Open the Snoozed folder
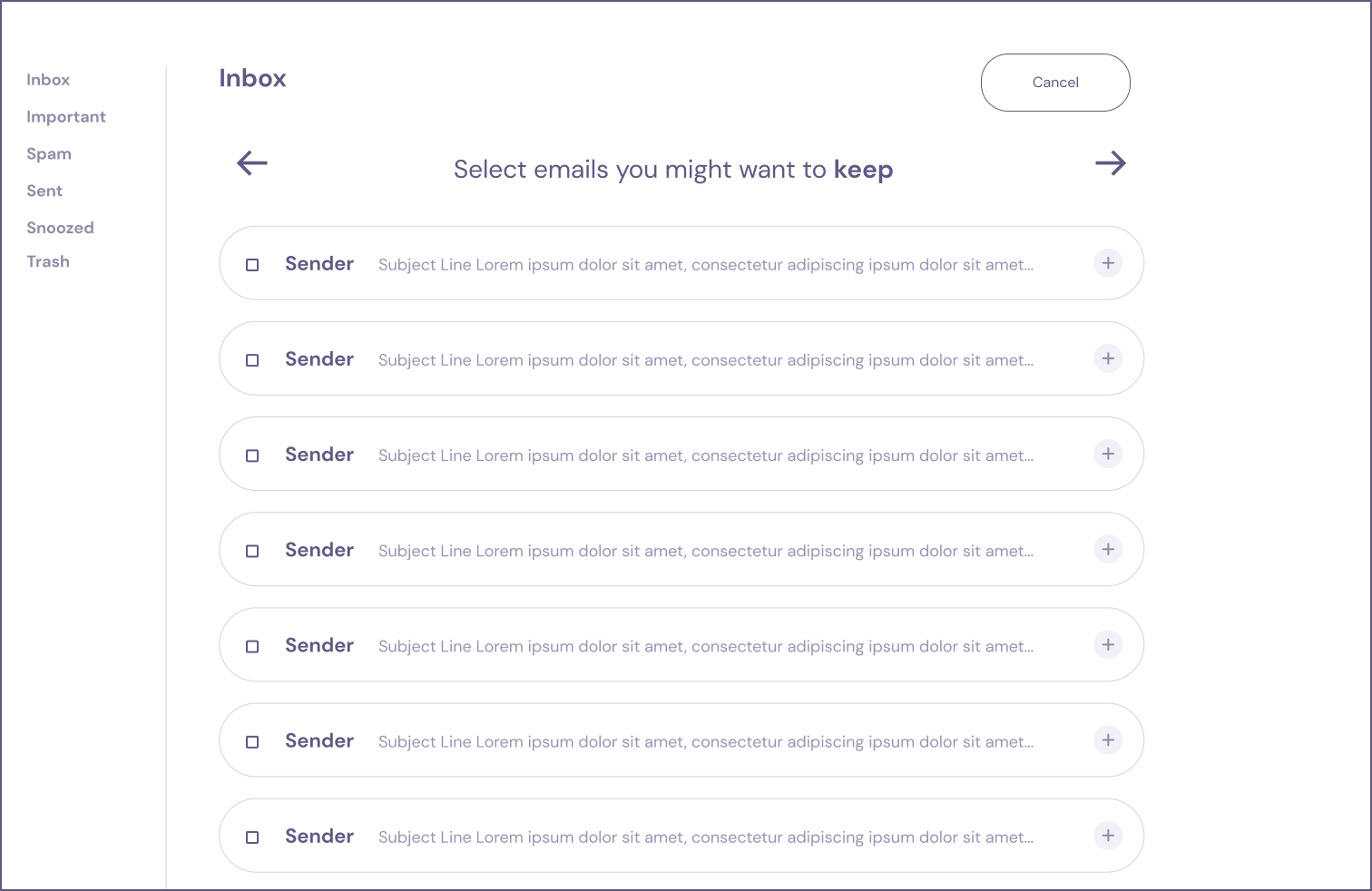1372x891 pixels. pos(60,228)
